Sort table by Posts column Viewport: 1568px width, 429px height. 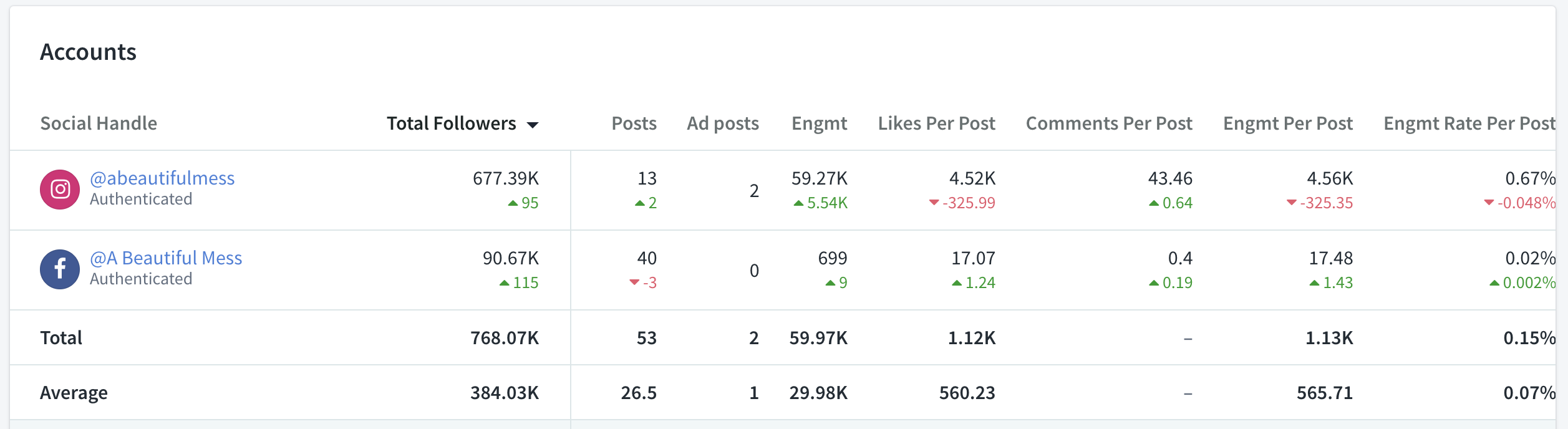(634, 123)
